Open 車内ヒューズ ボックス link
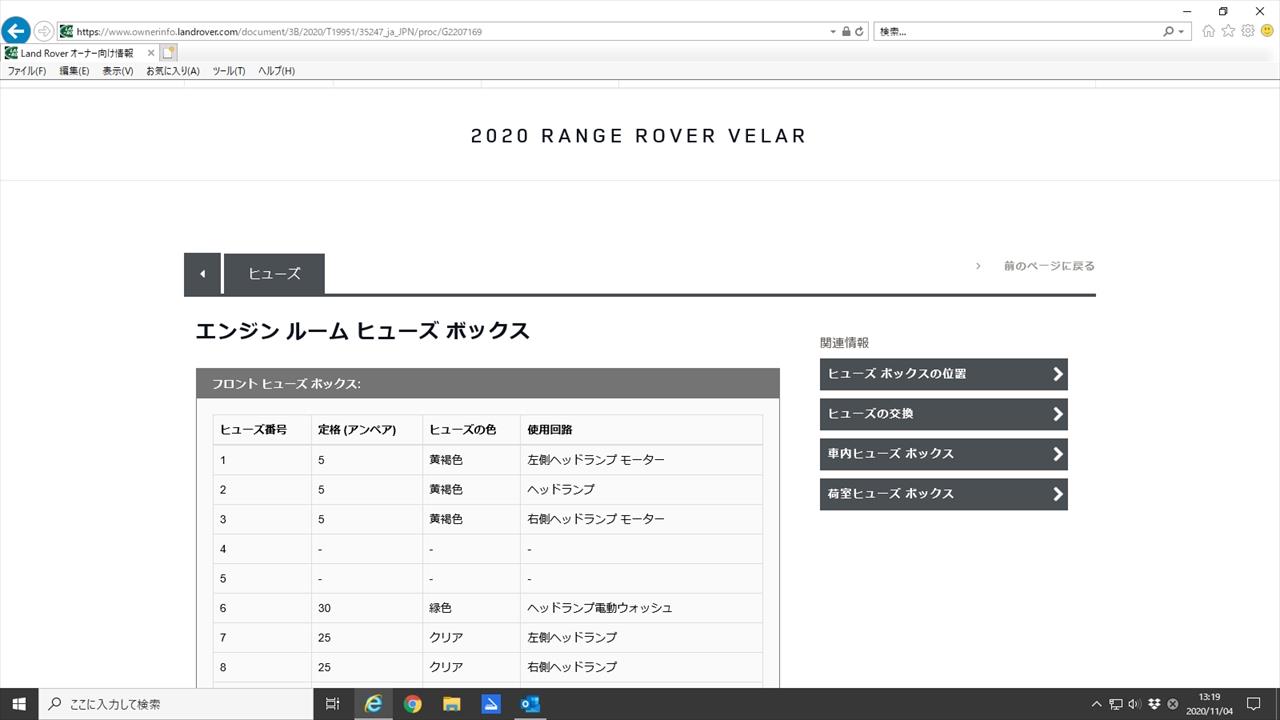 pyautogui.click(x=944, y=454)
